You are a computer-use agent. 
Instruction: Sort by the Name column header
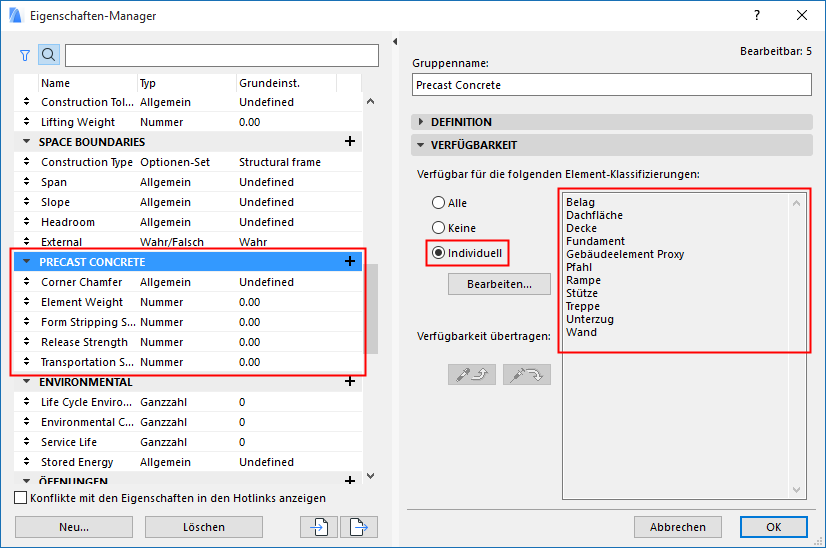pos(87,83)
